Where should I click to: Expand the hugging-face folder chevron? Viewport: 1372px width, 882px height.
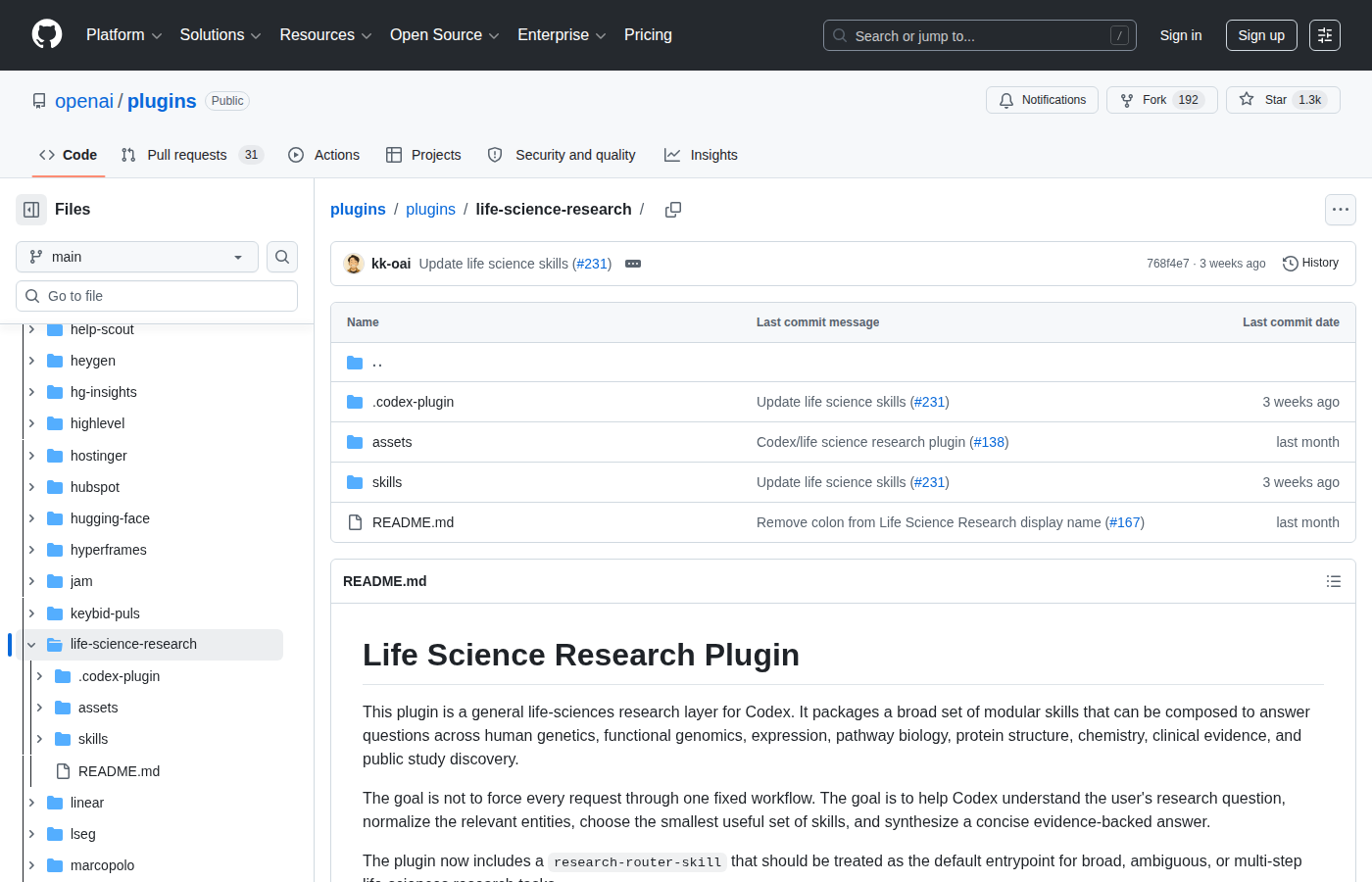click(x=31, y=518)
